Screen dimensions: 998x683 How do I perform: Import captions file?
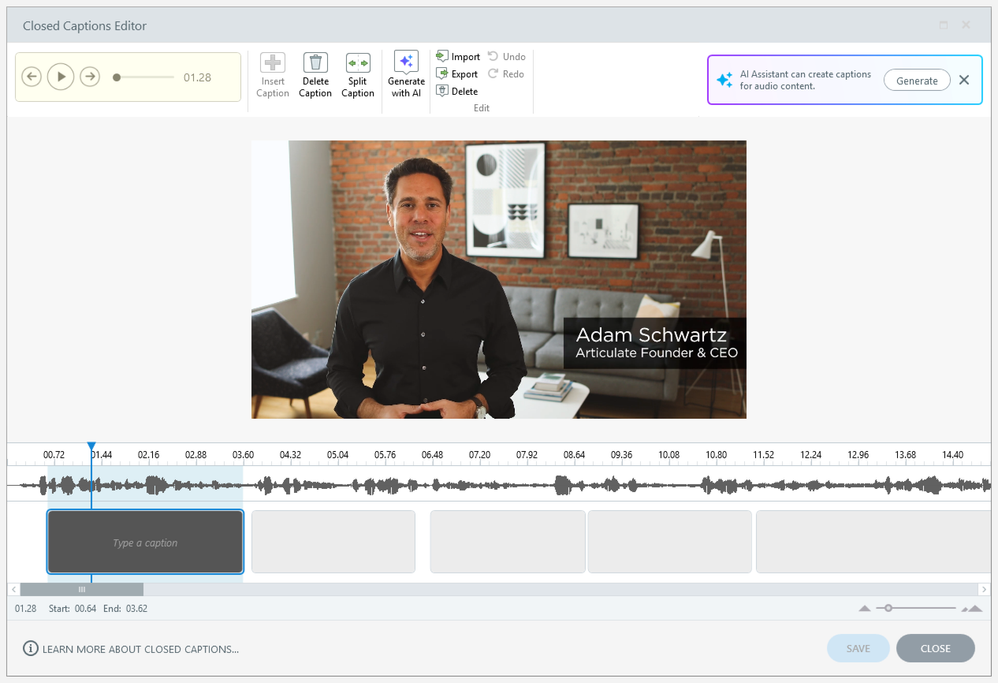point(458,57)
